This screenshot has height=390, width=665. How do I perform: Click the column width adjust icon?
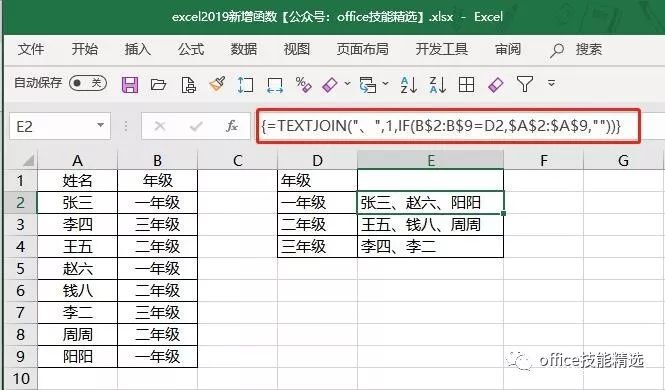point(275,84)
